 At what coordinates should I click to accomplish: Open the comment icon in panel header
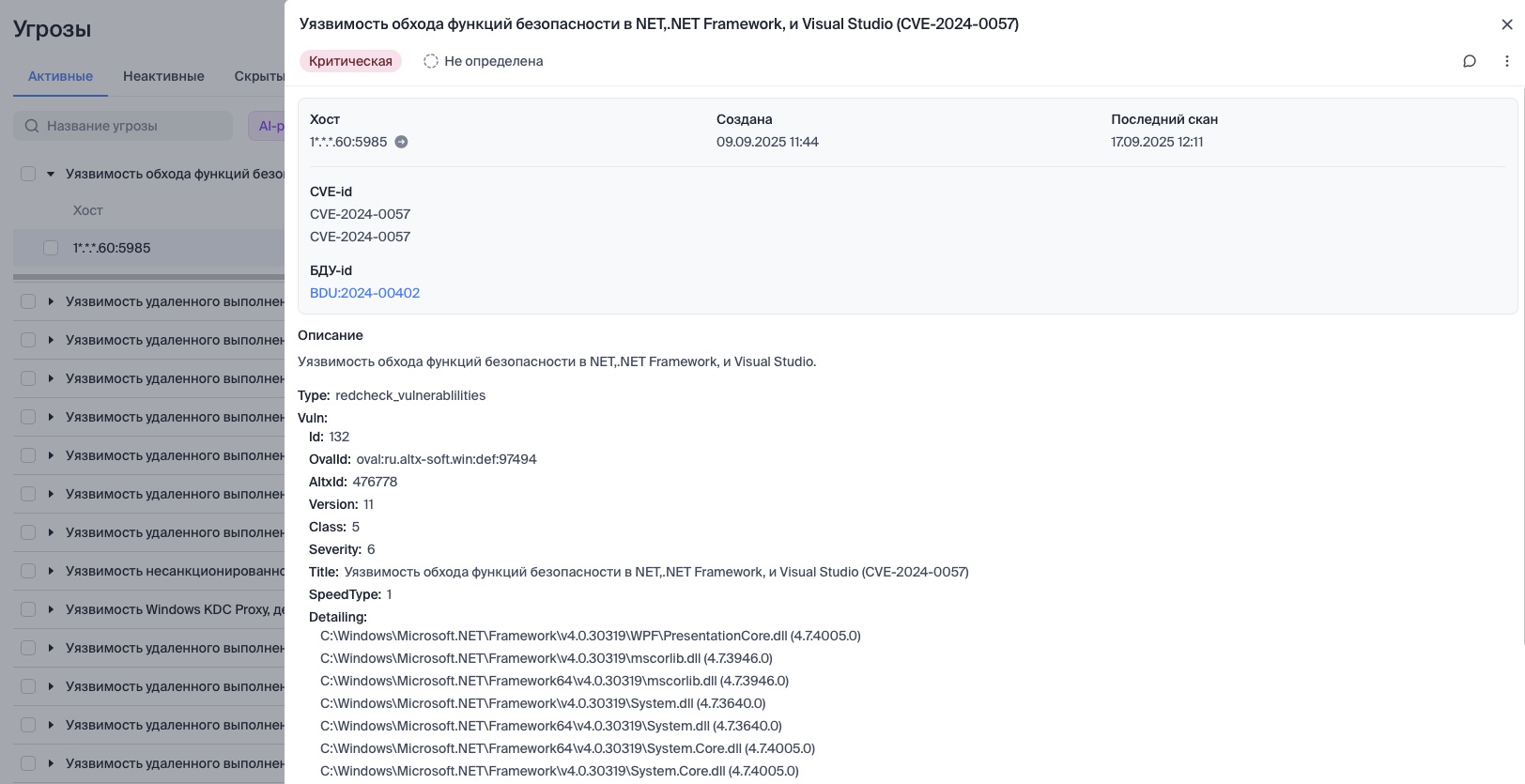(1470, 61)
